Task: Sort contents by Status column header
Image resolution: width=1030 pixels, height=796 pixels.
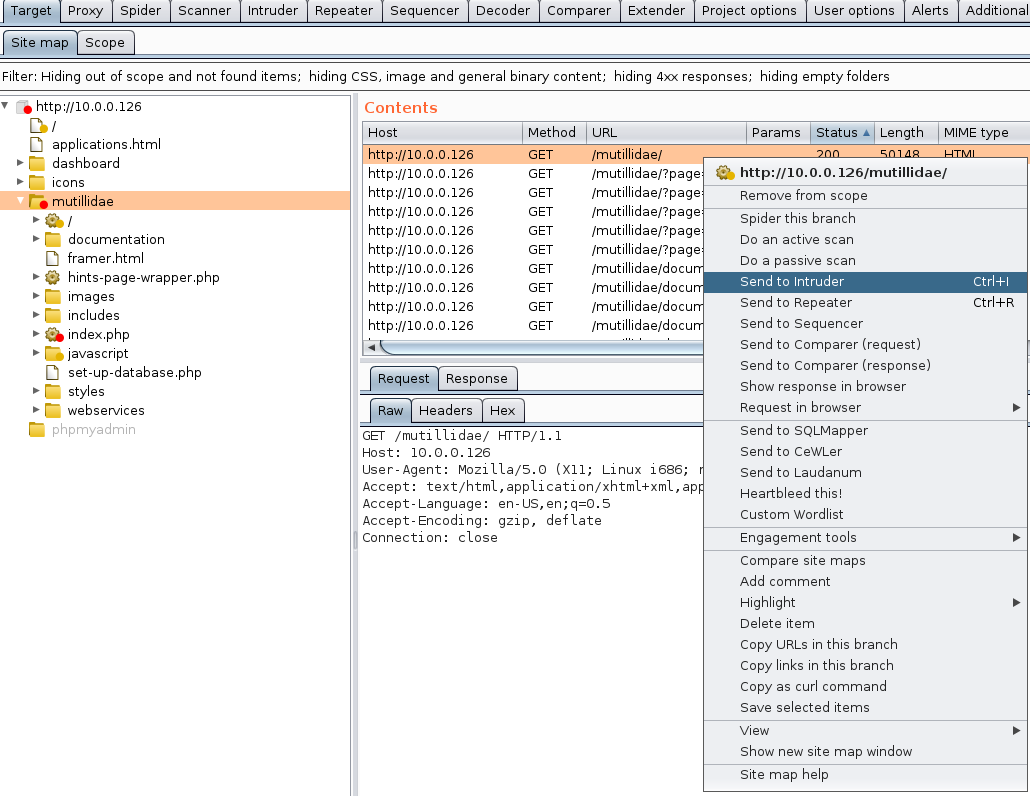Action: pos(843,133)
